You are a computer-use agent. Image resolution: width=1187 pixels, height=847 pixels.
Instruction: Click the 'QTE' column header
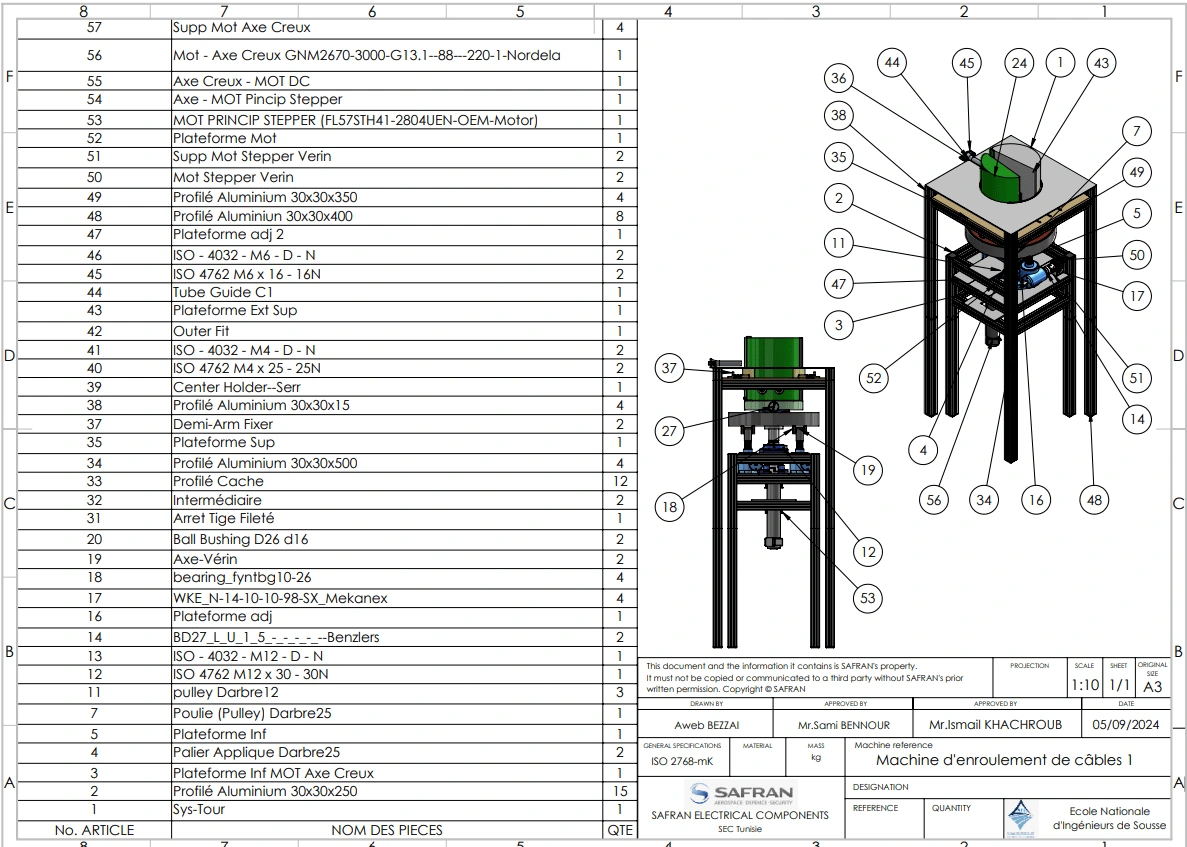point(620,830)
